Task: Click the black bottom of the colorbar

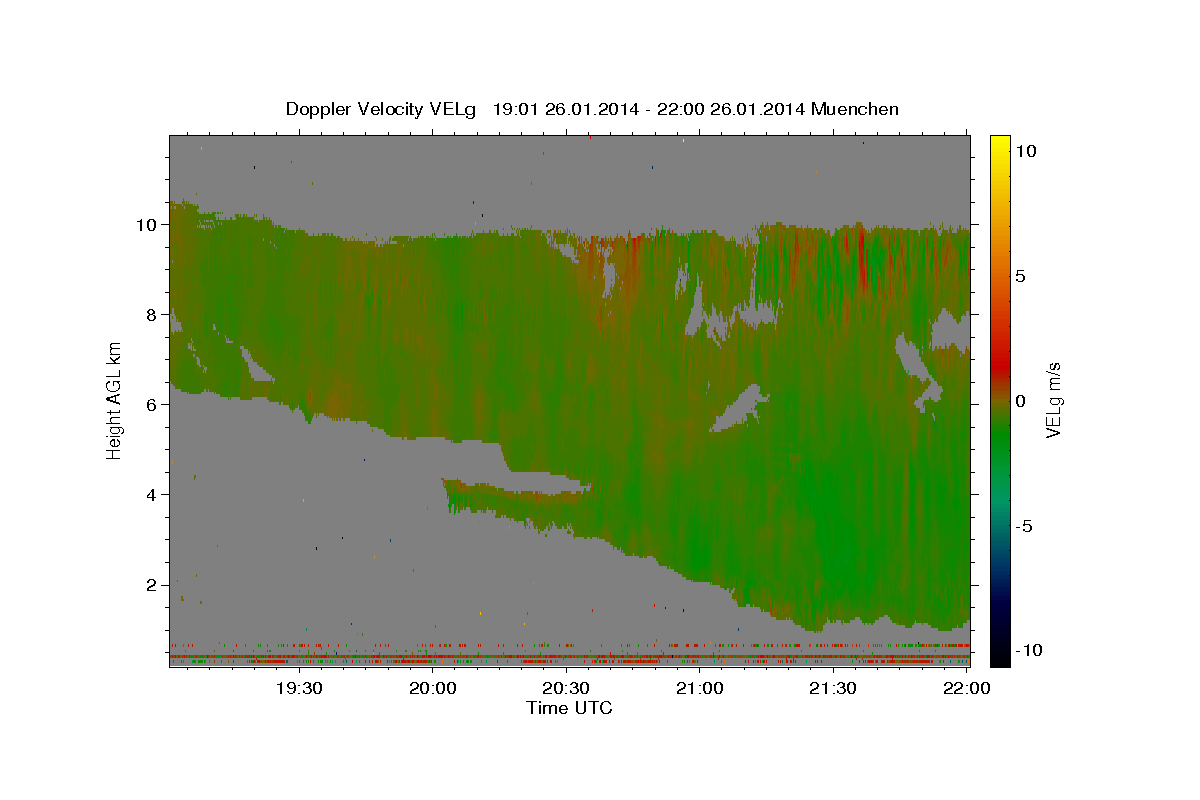Action: 1000,656
